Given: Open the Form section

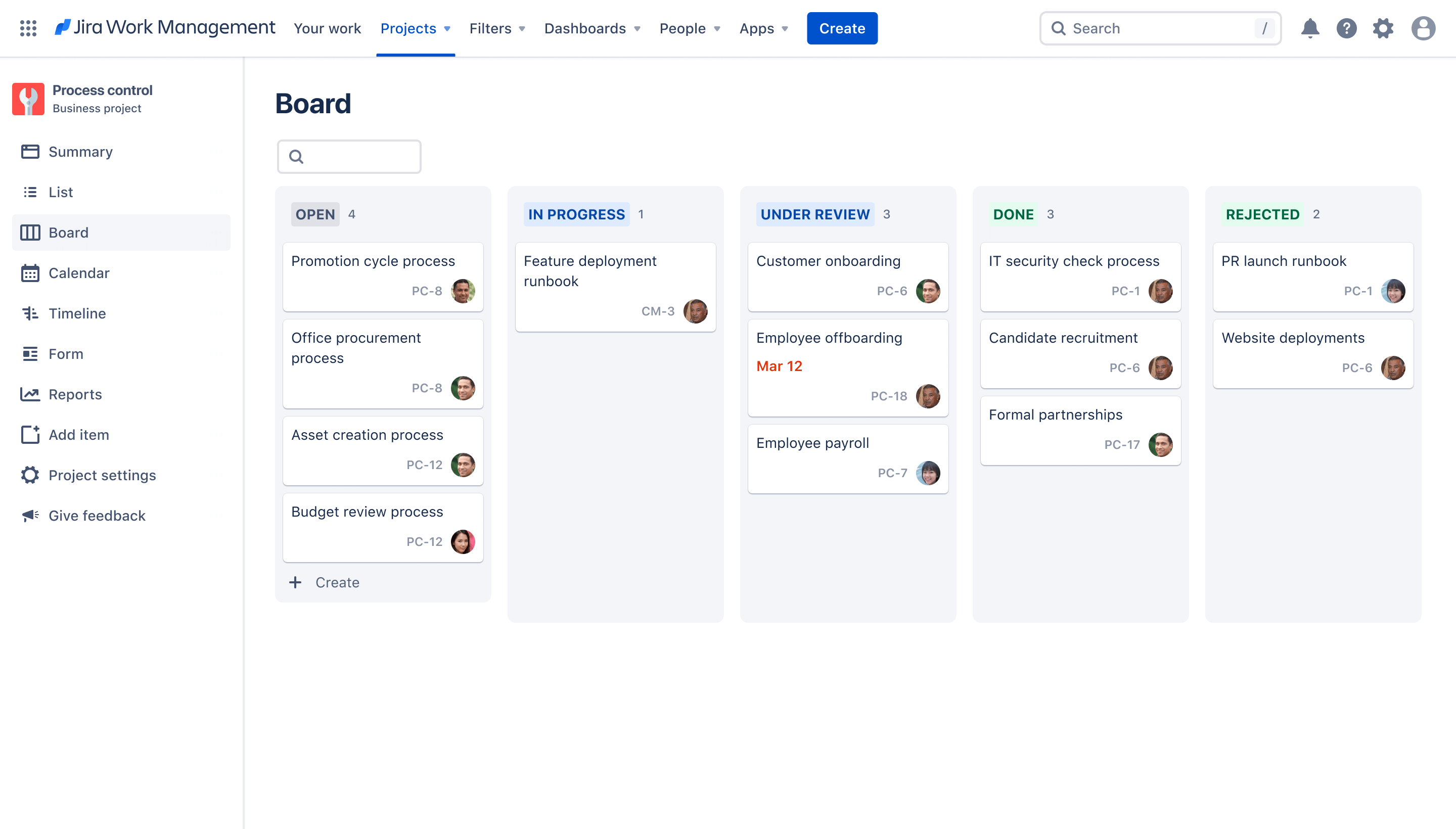Looking at the screenshot, I should (x=66, y=353).
